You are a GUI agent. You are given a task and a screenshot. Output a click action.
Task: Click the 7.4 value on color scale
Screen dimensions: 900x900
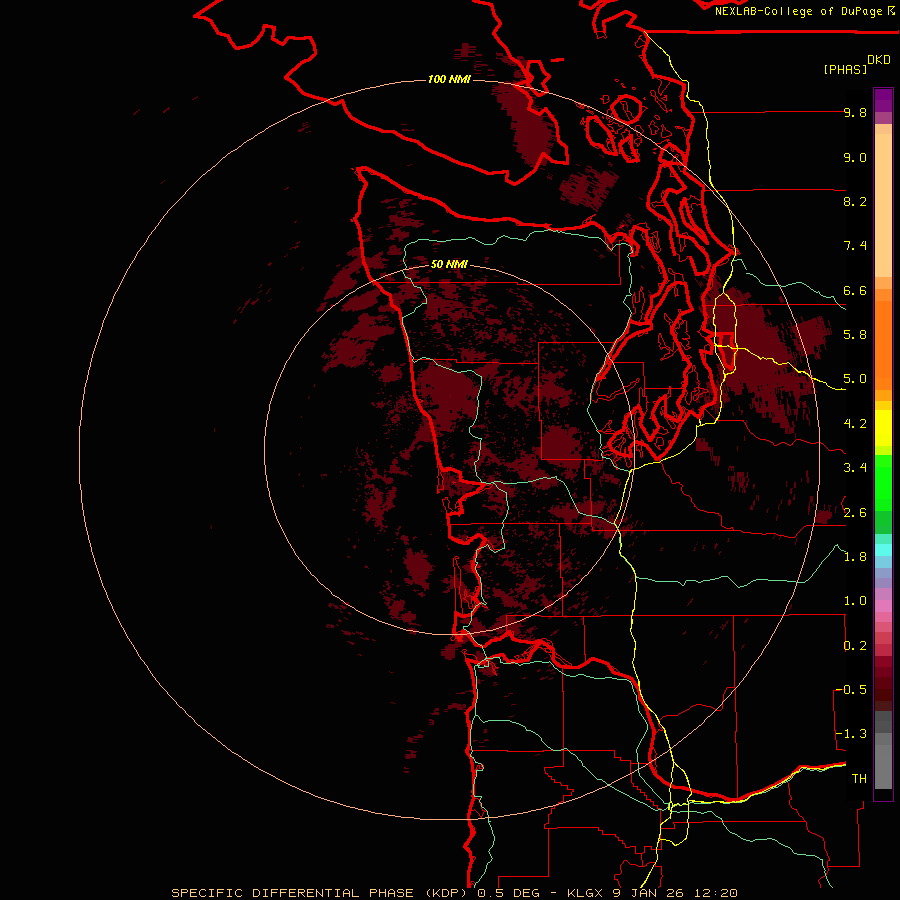855,246
